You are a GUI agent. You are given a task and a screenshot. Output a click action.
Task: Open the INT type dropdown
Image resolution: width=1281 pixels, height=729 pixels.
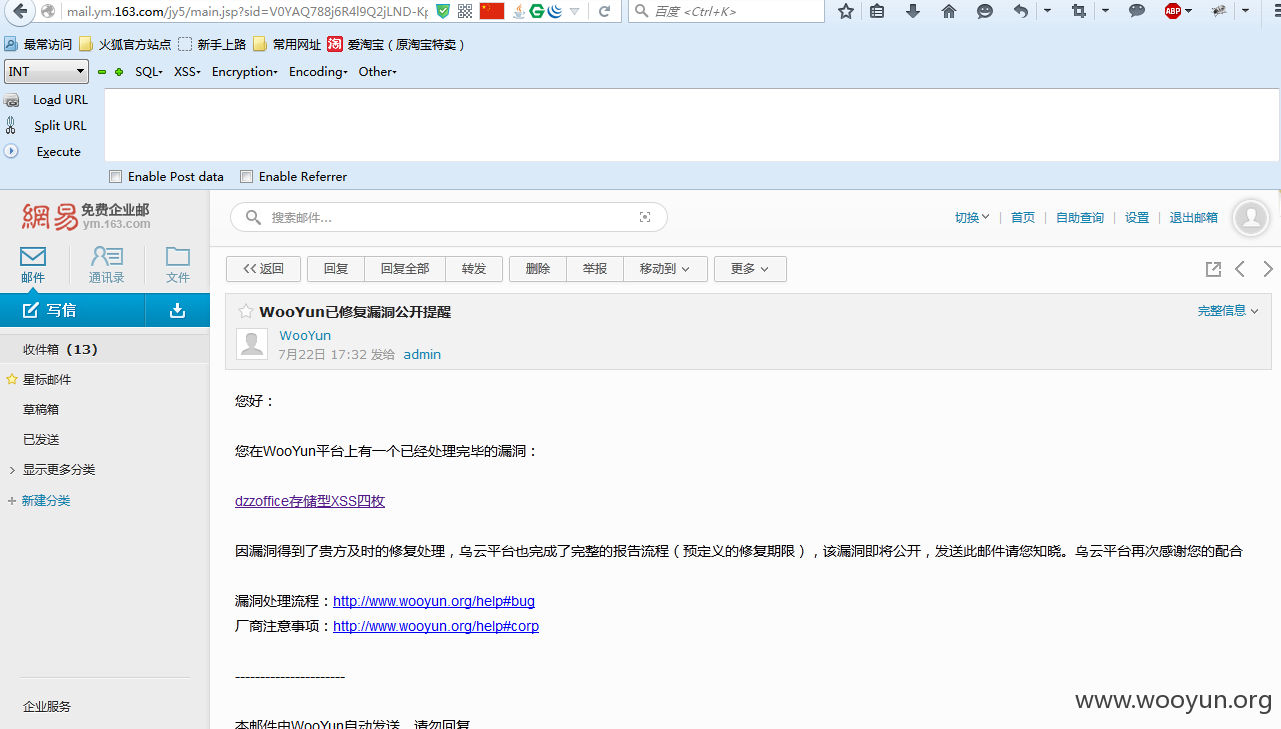[47, 72]
